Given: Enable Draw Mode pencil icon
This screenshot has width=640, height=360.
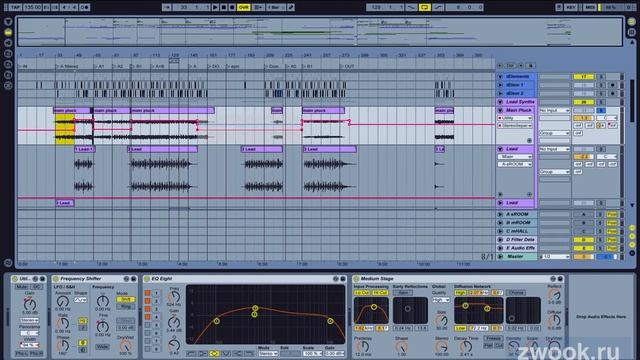Looking at the screenshot, I should [291, 7].
